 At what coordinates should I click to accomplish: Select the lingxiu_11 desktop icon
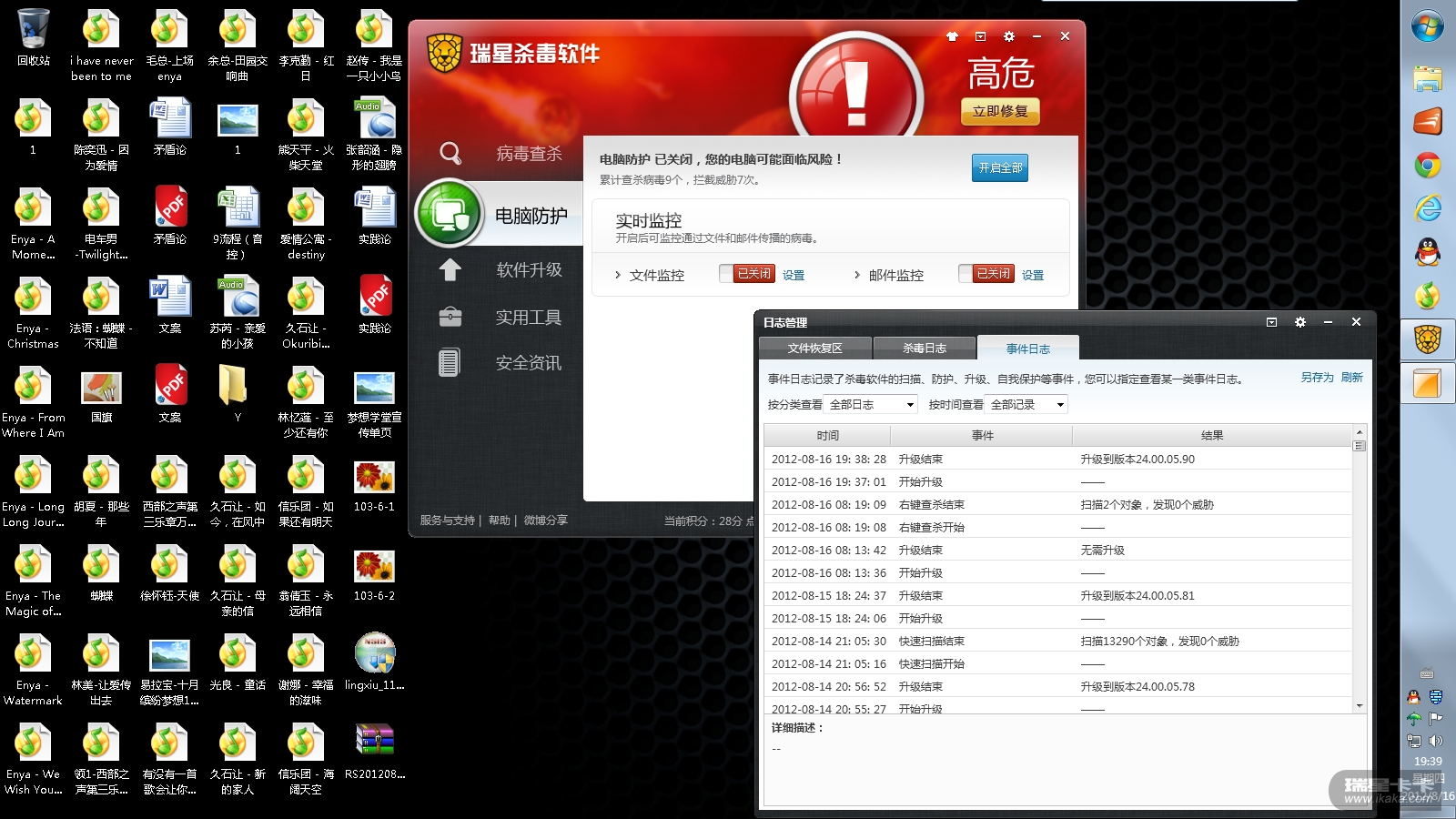375,662
